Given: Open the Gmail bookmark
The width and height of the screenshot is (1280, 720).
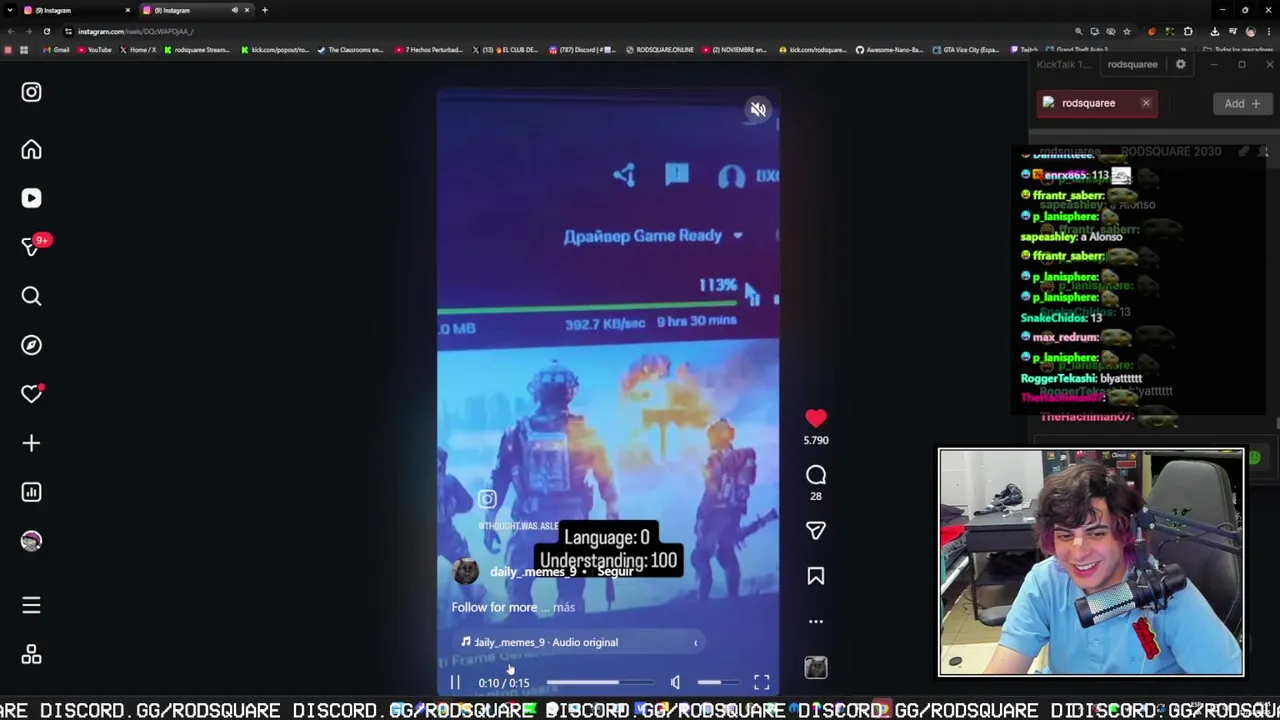Looking at the screenshot, I should (57, 49).
